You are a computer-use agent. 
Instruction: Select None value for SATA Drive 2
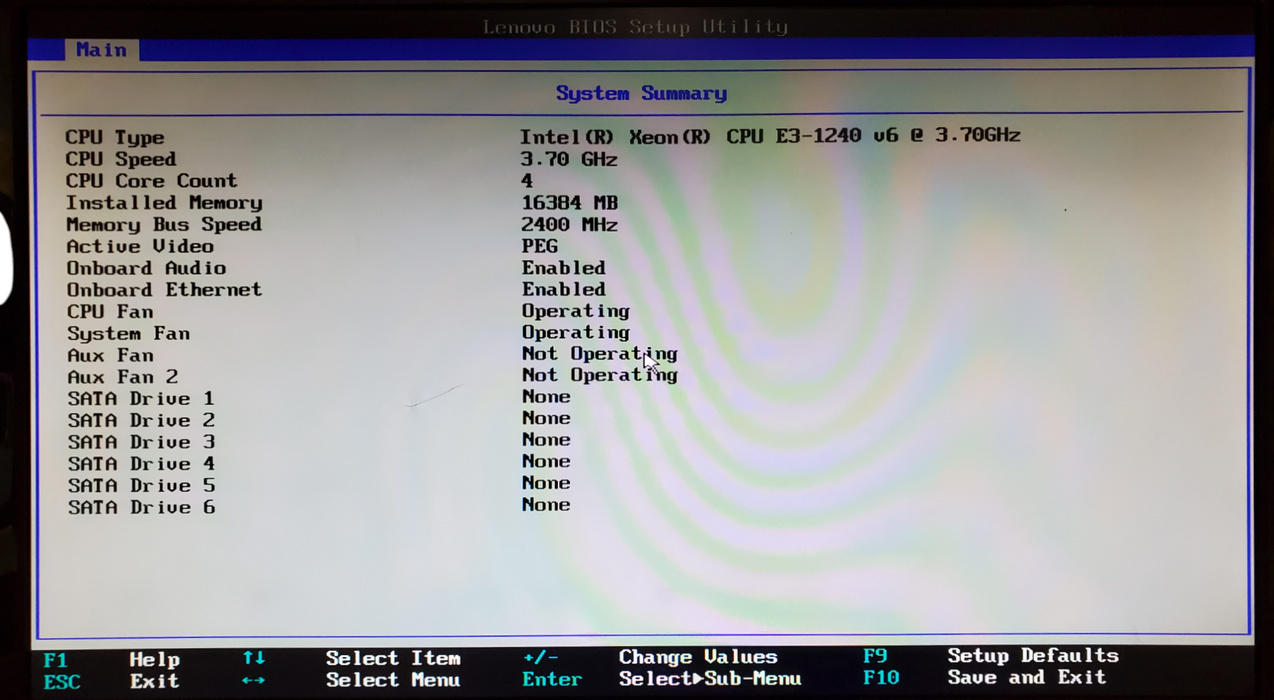pos(546,419)
